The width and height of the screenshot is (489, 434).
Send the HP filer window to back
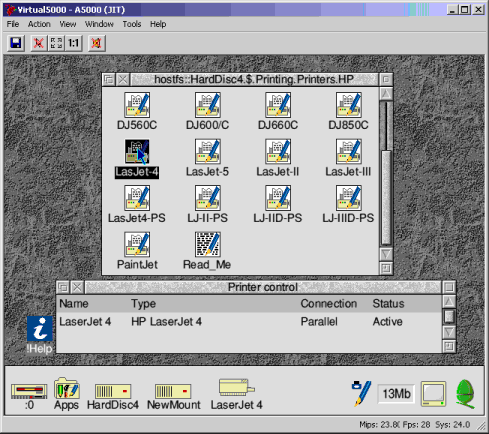tap(109, 80)
